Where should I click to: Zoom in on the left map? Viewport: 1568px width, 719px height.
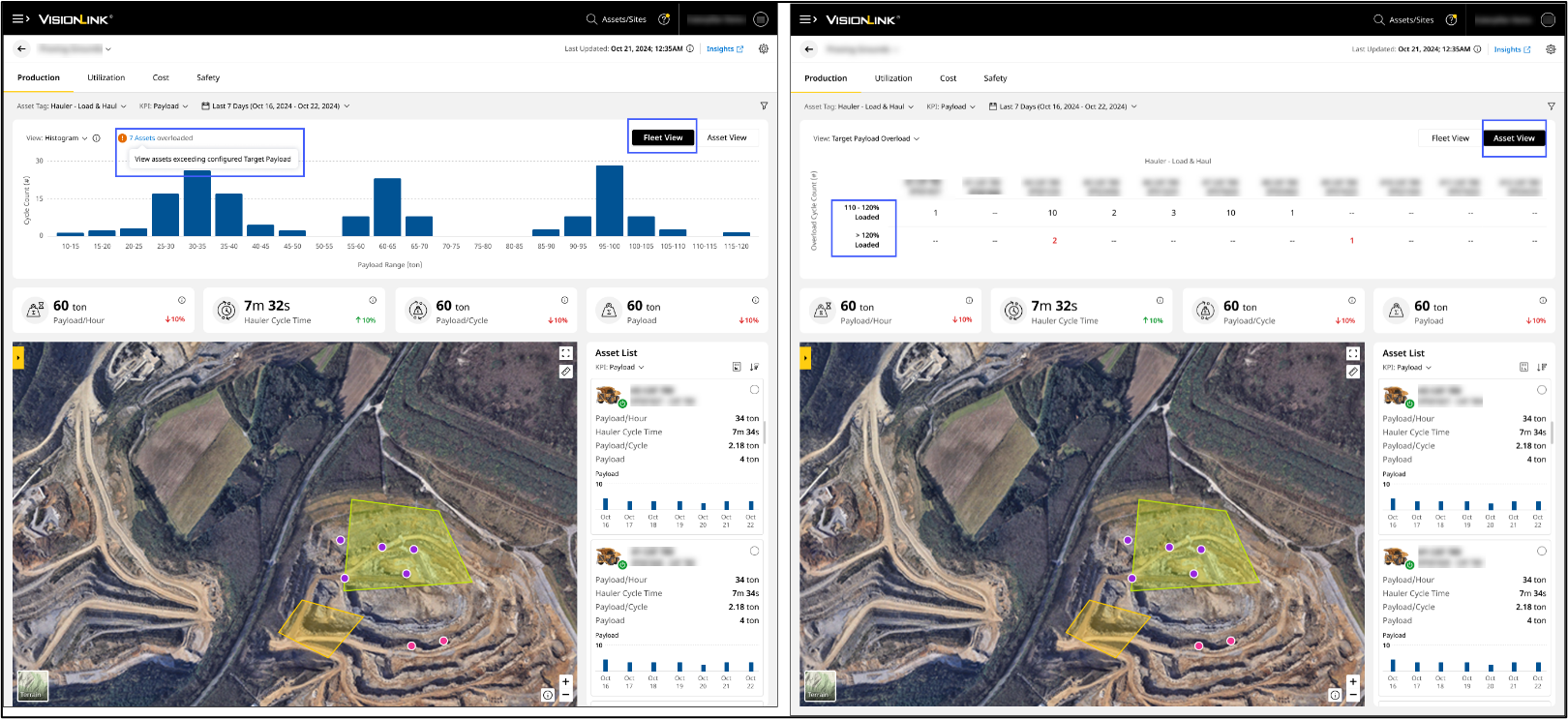(x=566, y=682)
